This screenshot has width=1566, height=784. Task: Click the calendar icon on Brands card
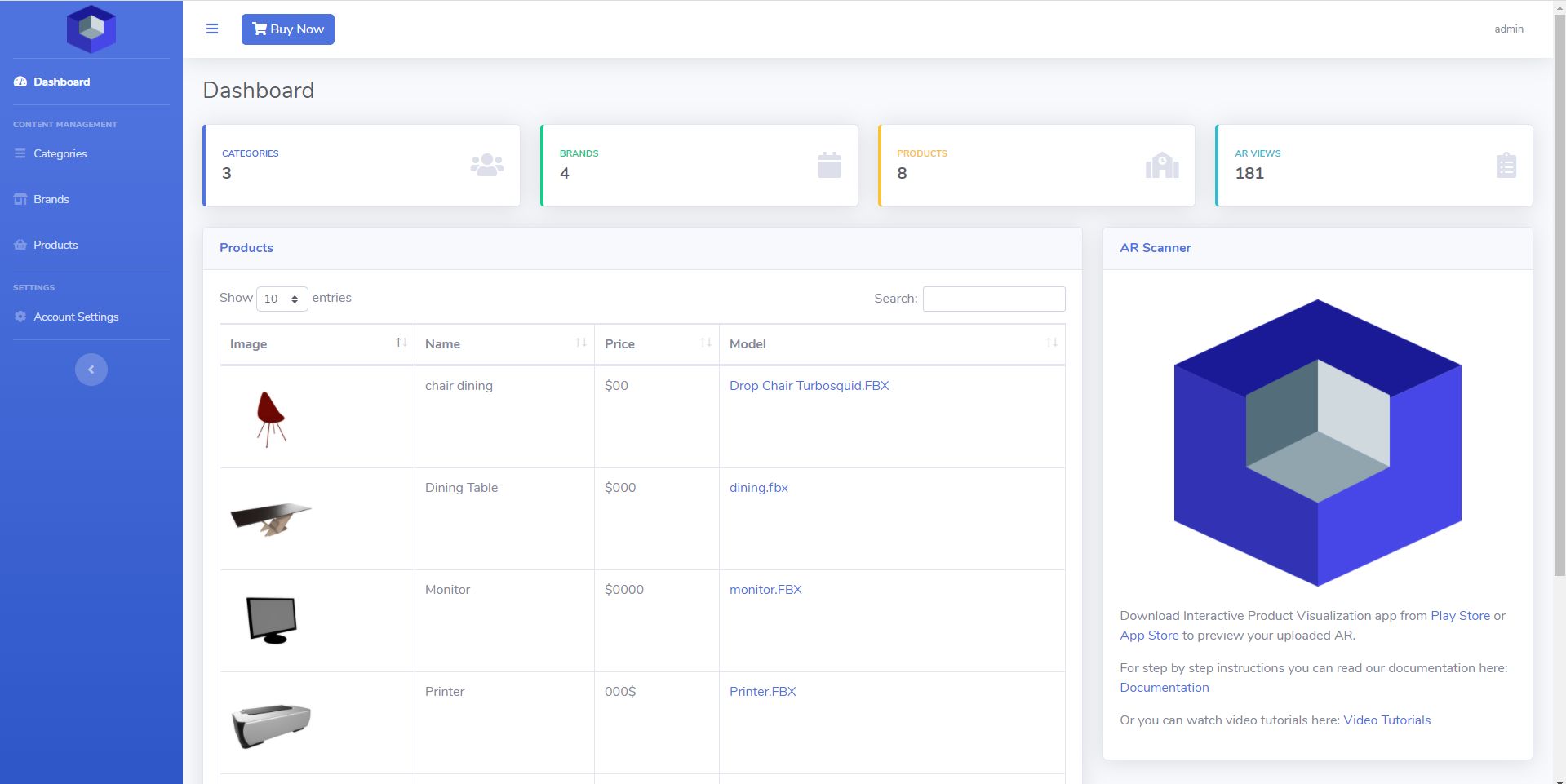click(829, 166)
